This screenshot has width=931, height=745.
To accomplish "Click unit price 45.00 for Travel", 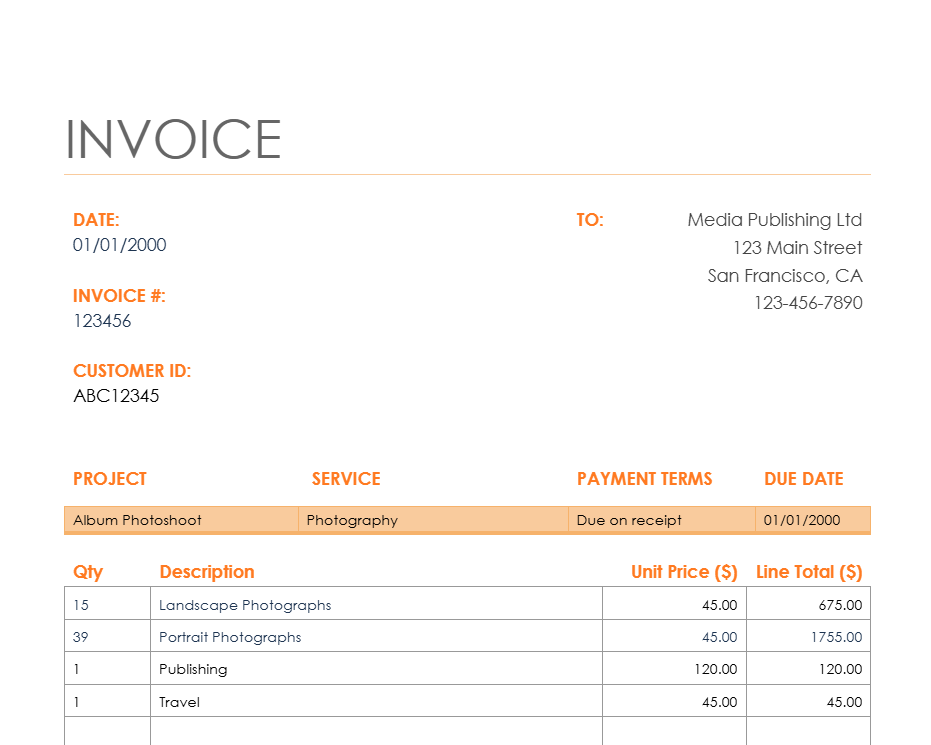I will [674, 701].
